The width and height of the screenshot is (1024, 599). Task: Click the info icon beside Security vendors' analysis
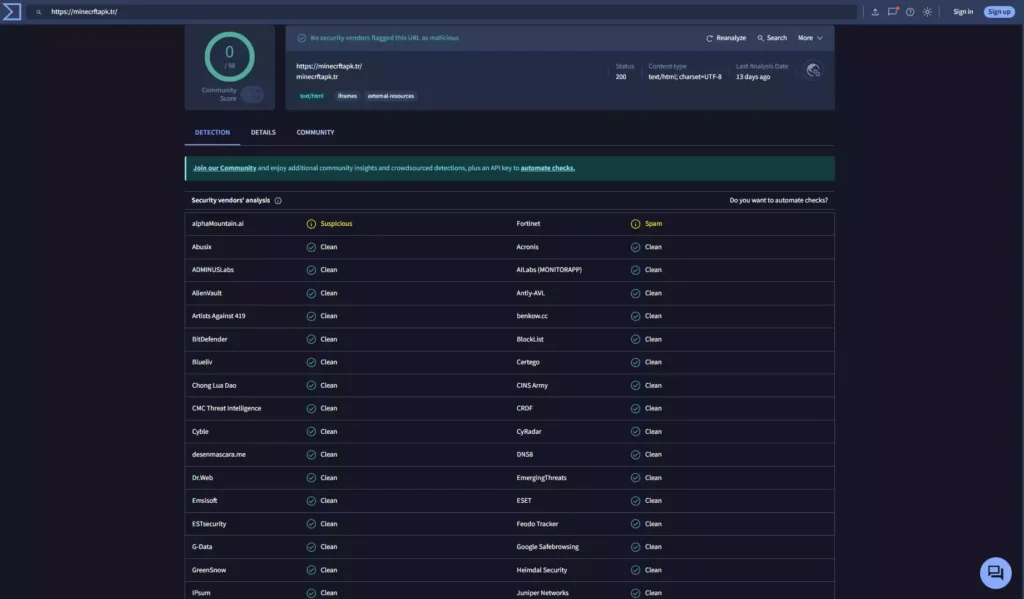[278, 200]
